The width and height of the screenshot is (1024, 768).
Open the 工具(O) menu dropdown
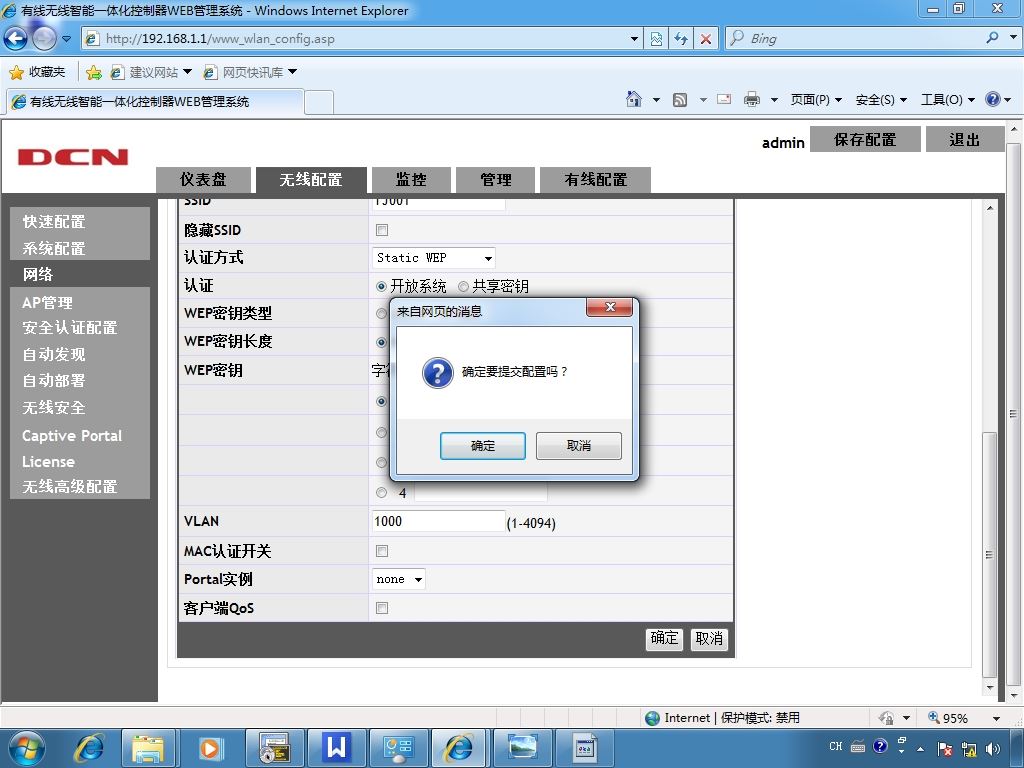point(948,99)
